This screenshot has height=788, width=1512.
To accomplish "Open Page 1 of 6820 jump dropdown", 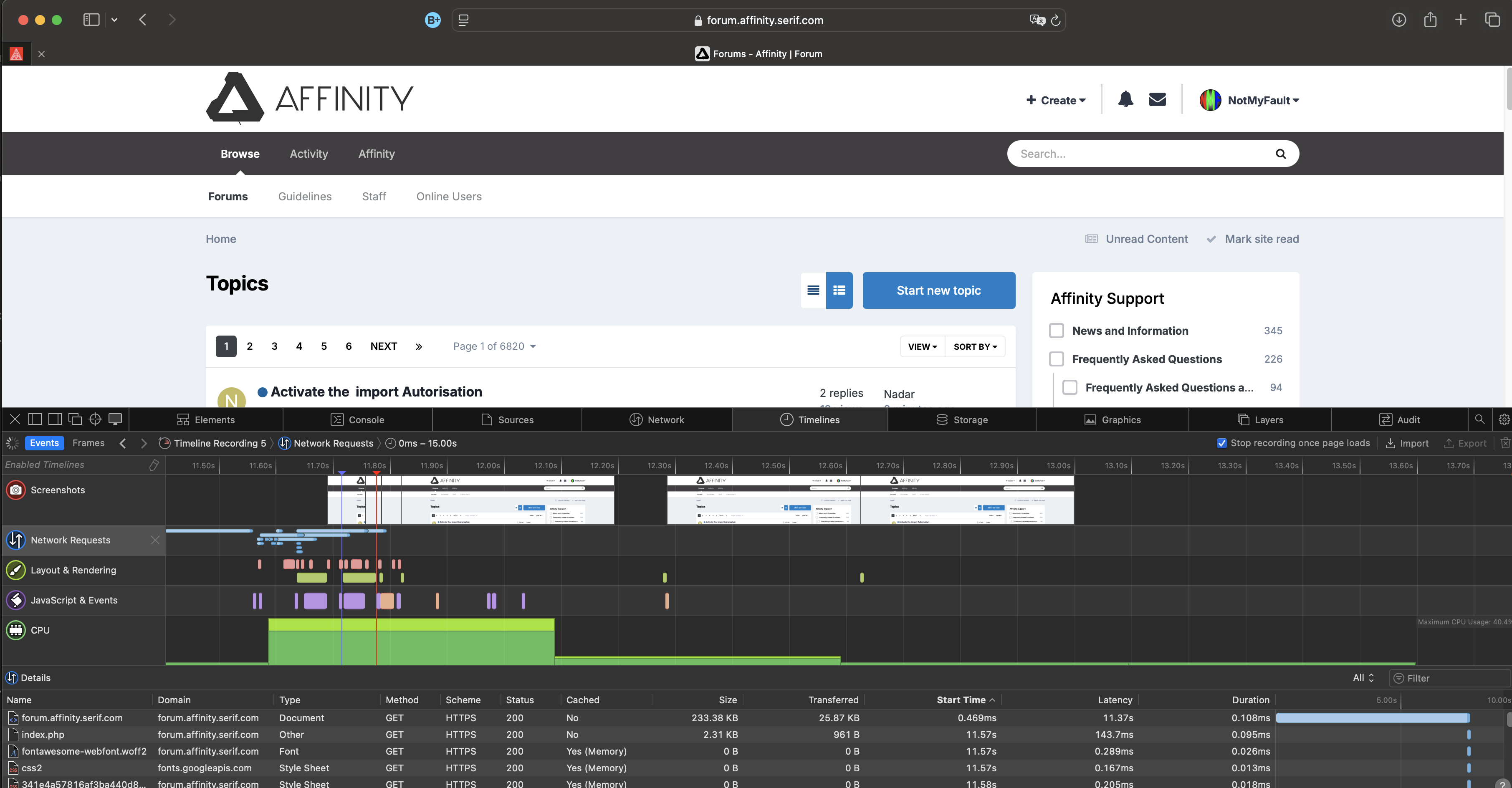I will pyautogui.click(x=494, y=346).
